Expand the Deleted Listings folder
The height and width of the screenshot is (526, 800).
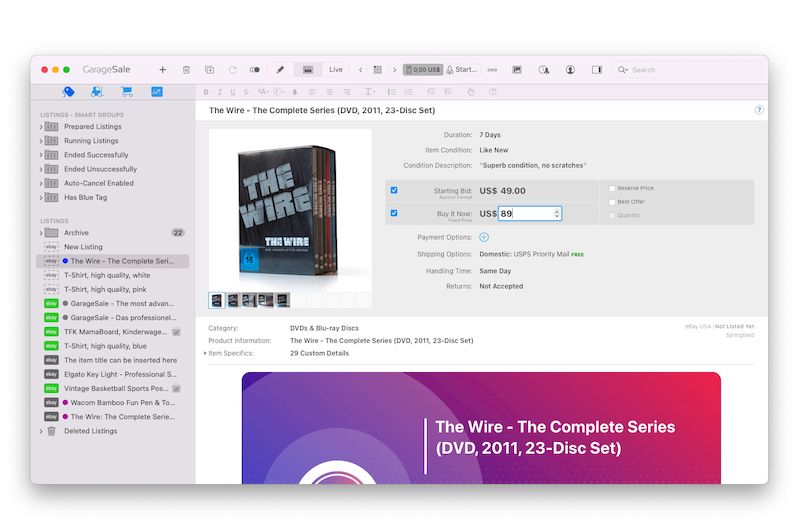tap(41, 431)
